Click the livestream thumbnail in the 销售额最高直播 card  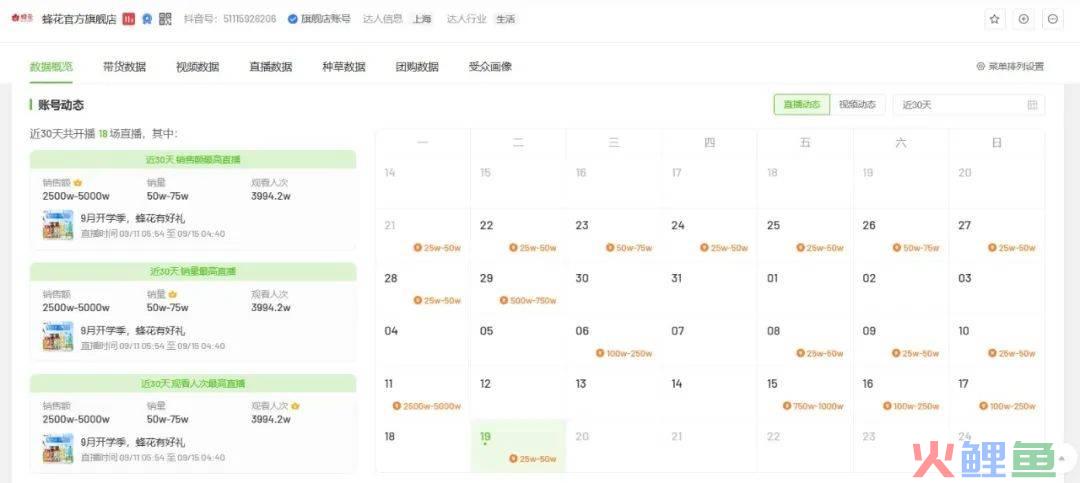58,225
